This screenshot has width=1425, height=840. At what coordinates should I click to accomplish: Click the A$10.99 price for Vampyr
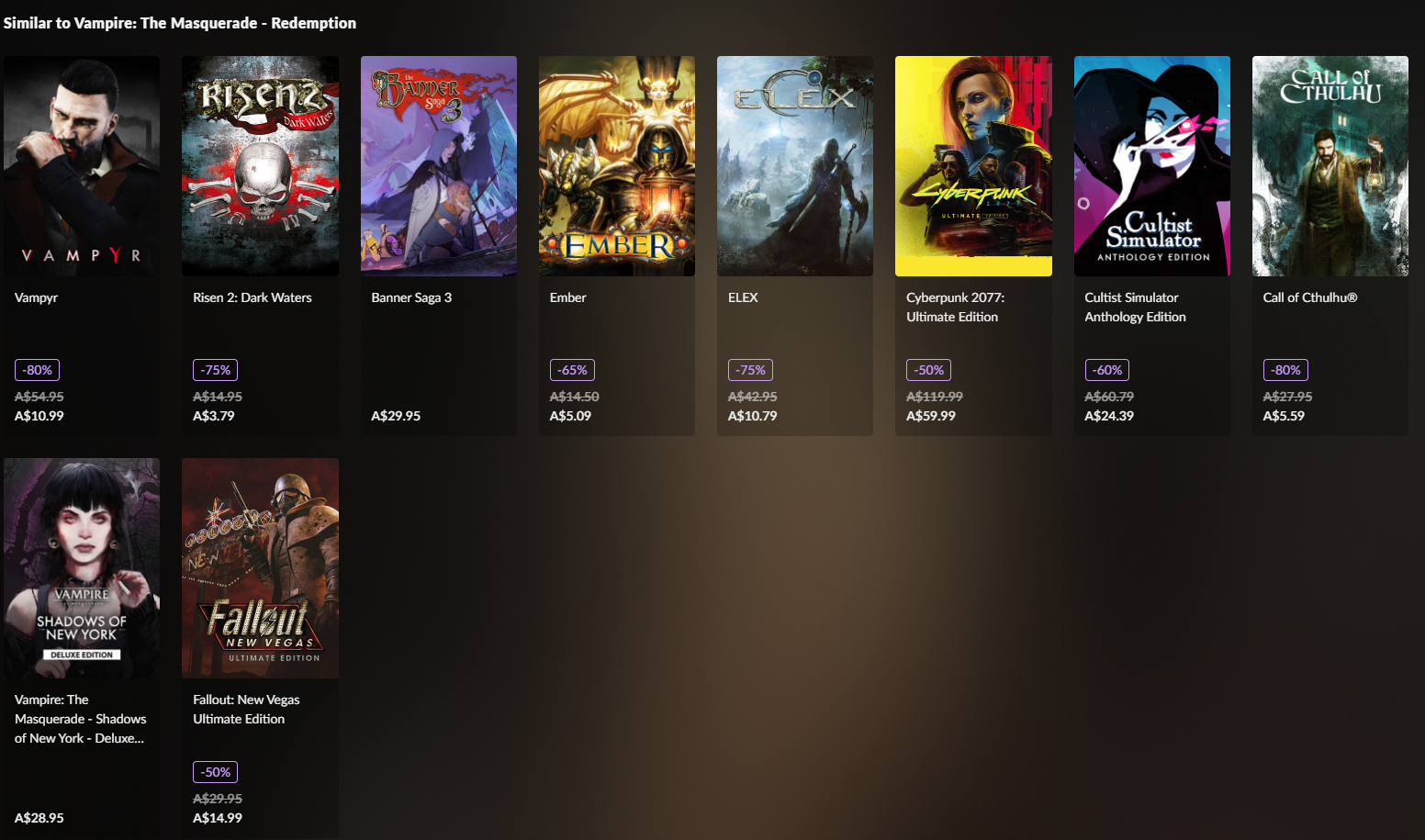(x=39, y=416)
